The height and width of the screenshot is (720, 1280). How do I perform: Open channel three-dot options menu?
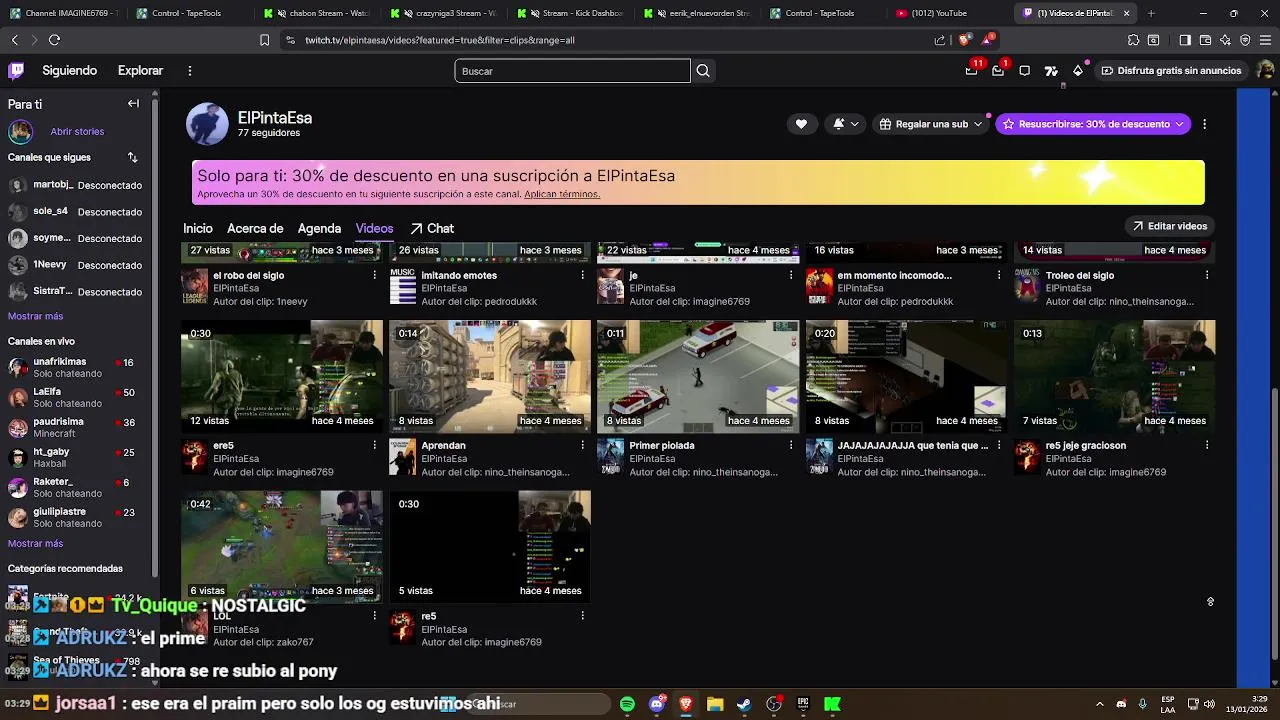click(1204, 124)
